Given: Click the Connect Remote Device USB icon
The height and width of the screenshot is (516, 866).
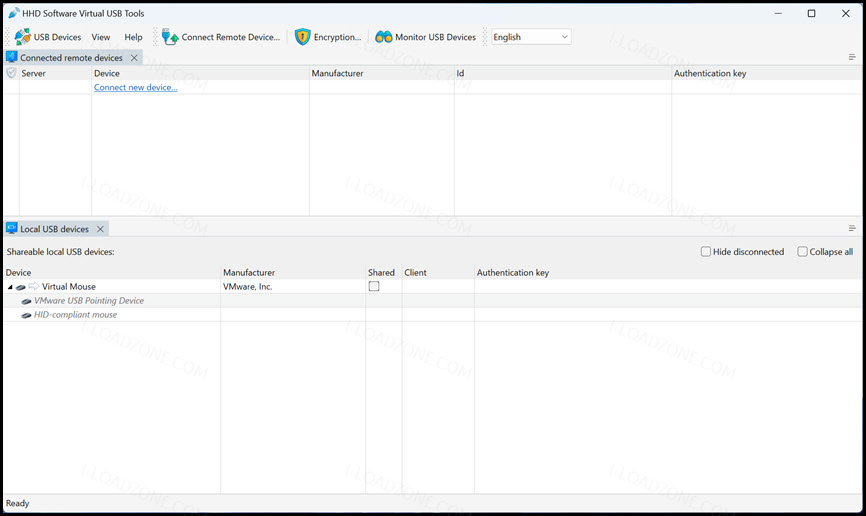Looking at the screenshot, I should (x=170, y=37).
